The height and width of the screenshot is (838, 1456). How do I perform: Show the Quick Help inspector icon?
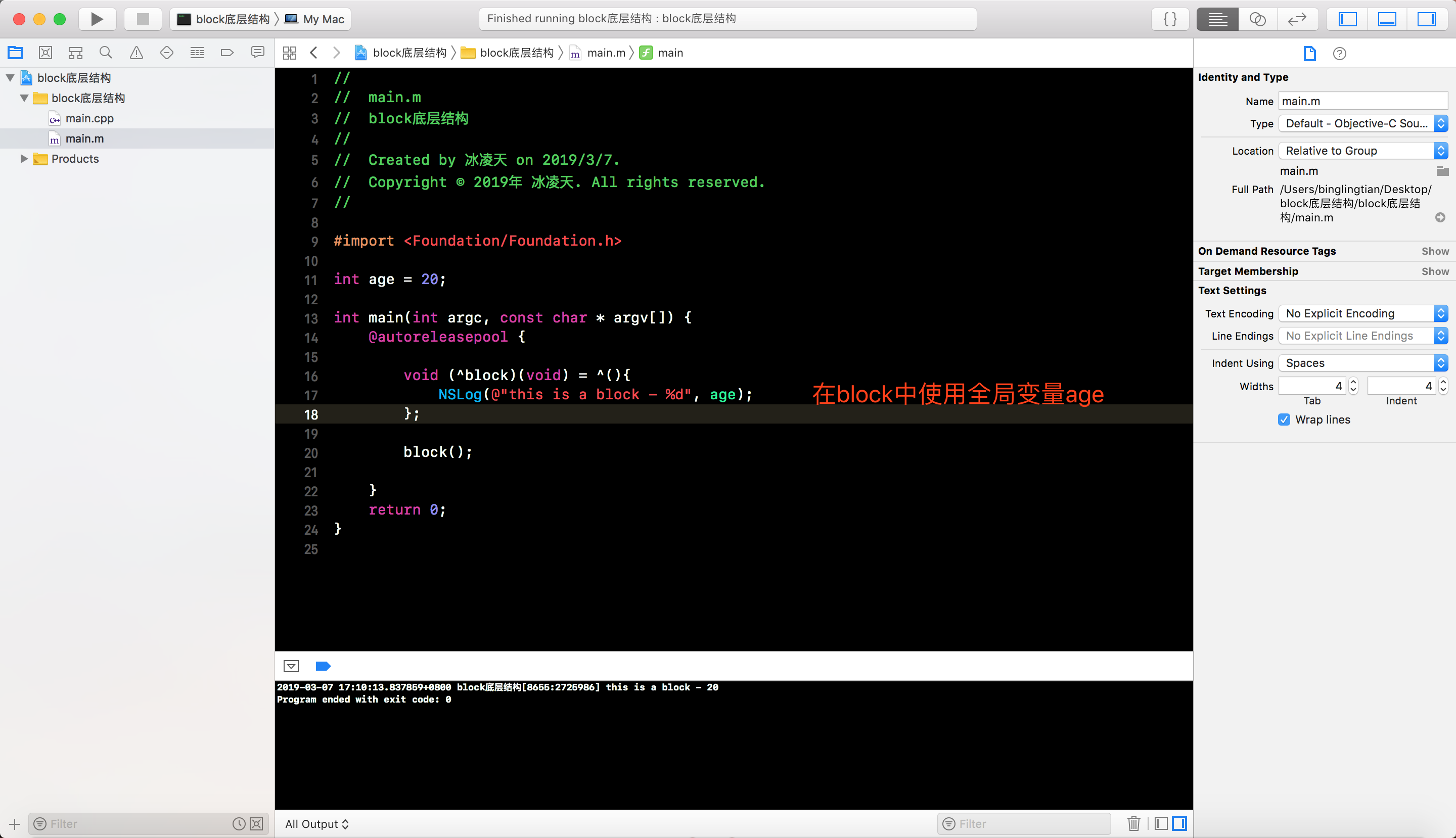coord(1339,54)
